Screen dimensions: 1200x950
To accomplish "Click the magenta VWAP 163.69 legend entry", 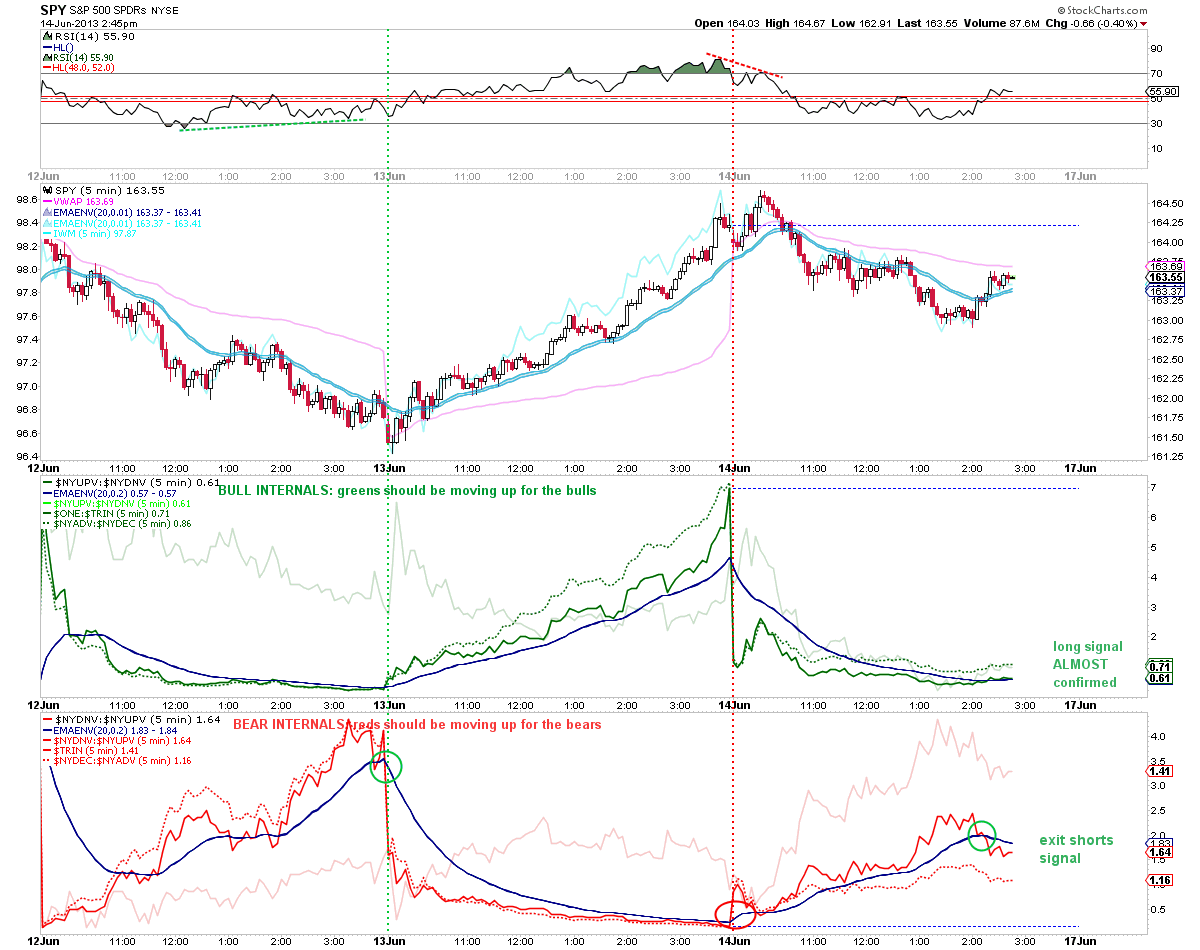I will 80,200.
